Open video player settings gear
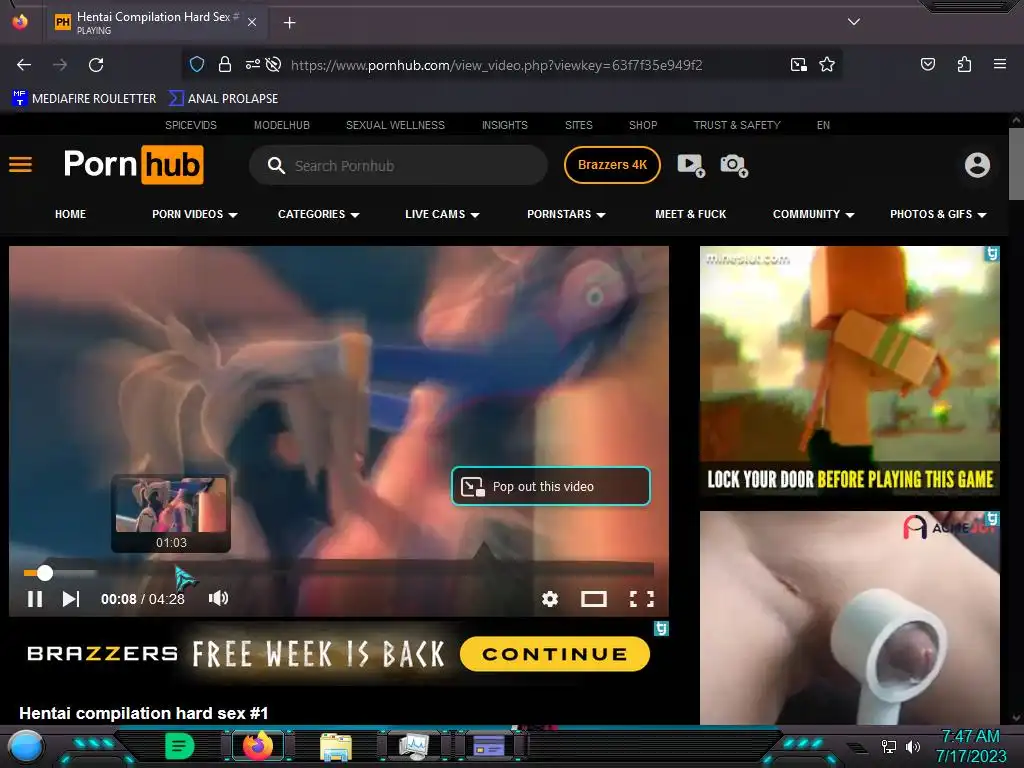 click(x=550, y=599)
